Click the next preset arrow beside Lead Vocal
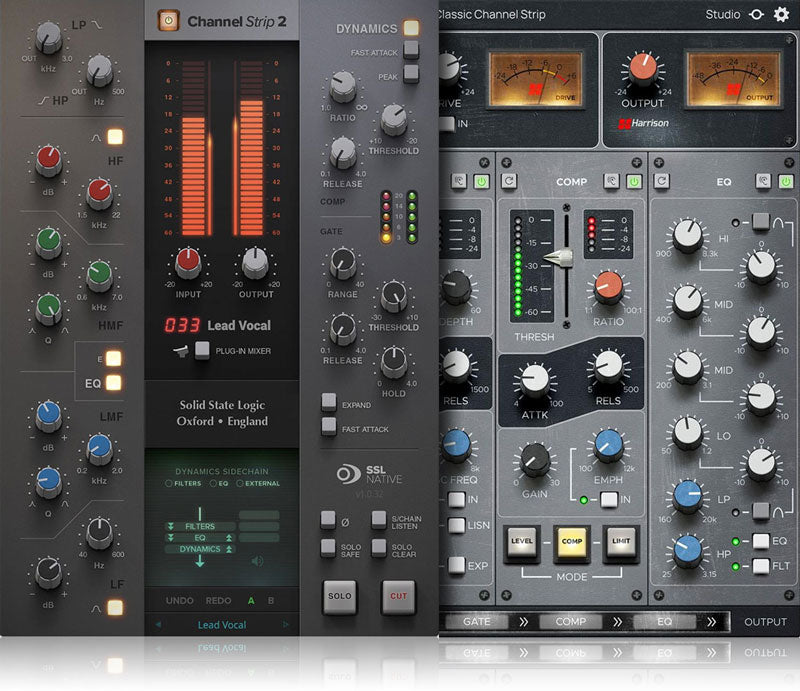 pos(286,625)
